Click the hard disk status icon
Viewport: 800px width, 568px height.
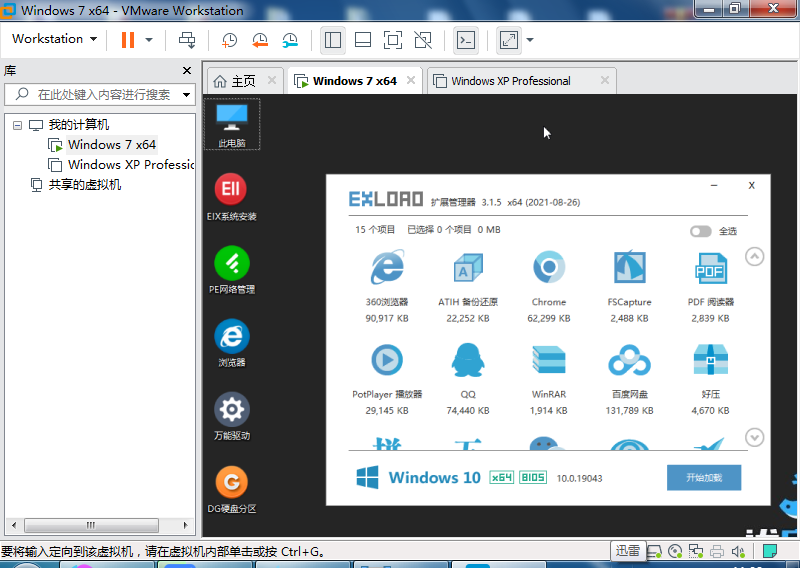[x=655, y=552]
